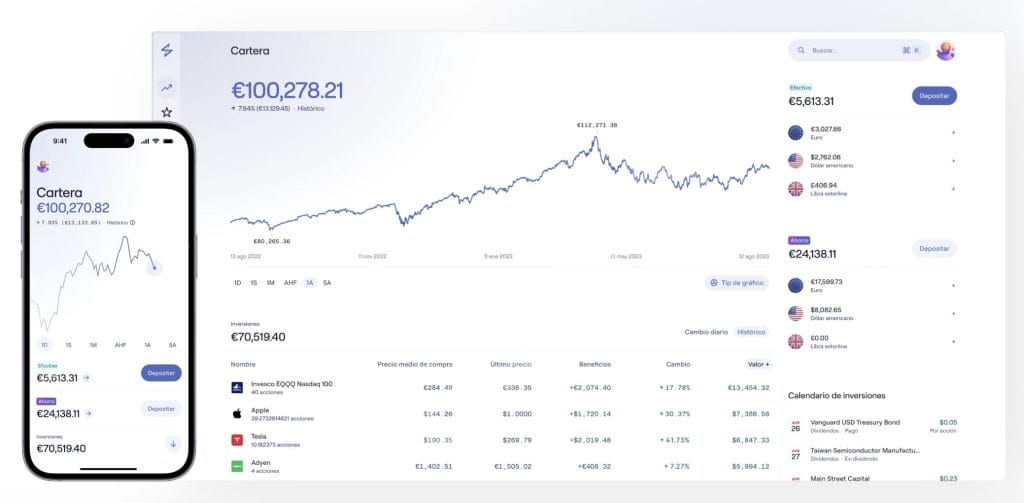1024x503 pixels.
Task: Open the star favorites sidebar icon
Action: coord(167,112)
